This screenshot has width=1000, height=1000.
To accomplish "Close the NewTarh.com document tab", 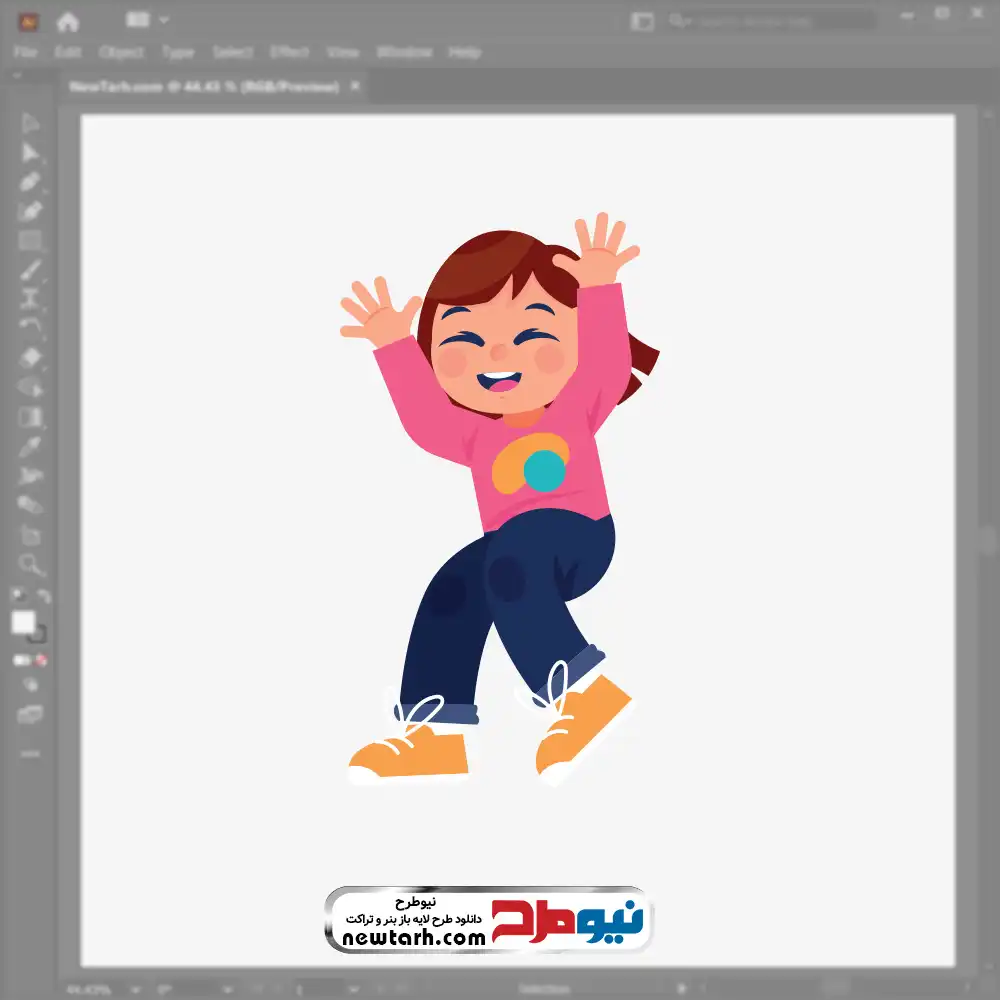I will pyautogui.click(x=355, y=87).
